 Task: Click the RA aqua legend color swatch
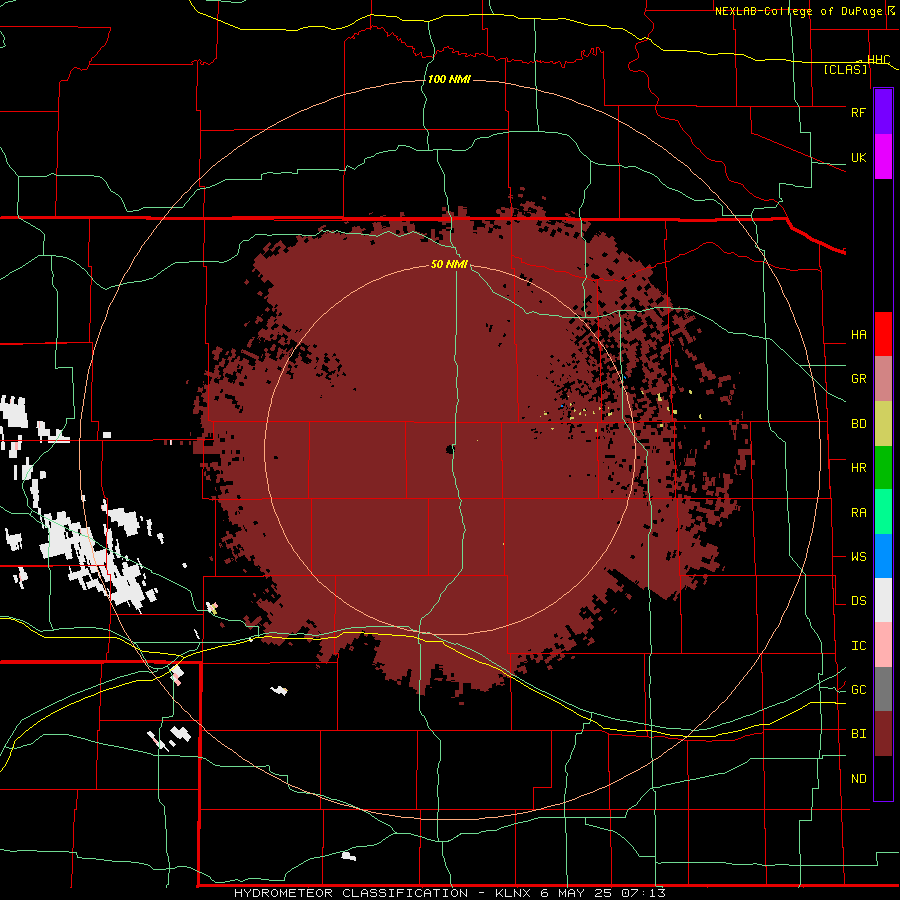pyautogui.click(x=883, y=512)
